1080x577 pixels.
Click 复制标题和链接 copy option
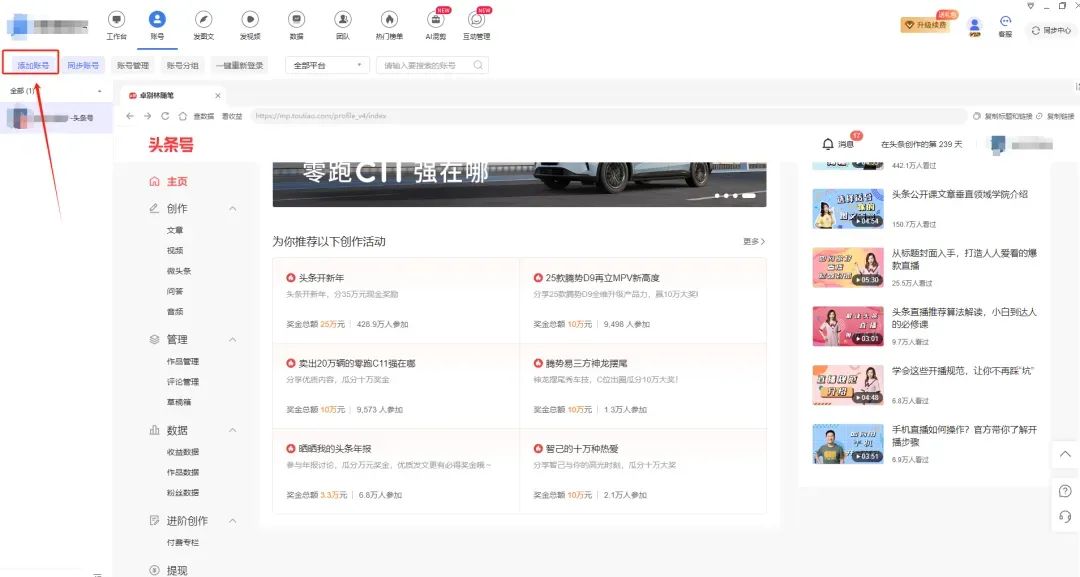[x=1003, y=116]
